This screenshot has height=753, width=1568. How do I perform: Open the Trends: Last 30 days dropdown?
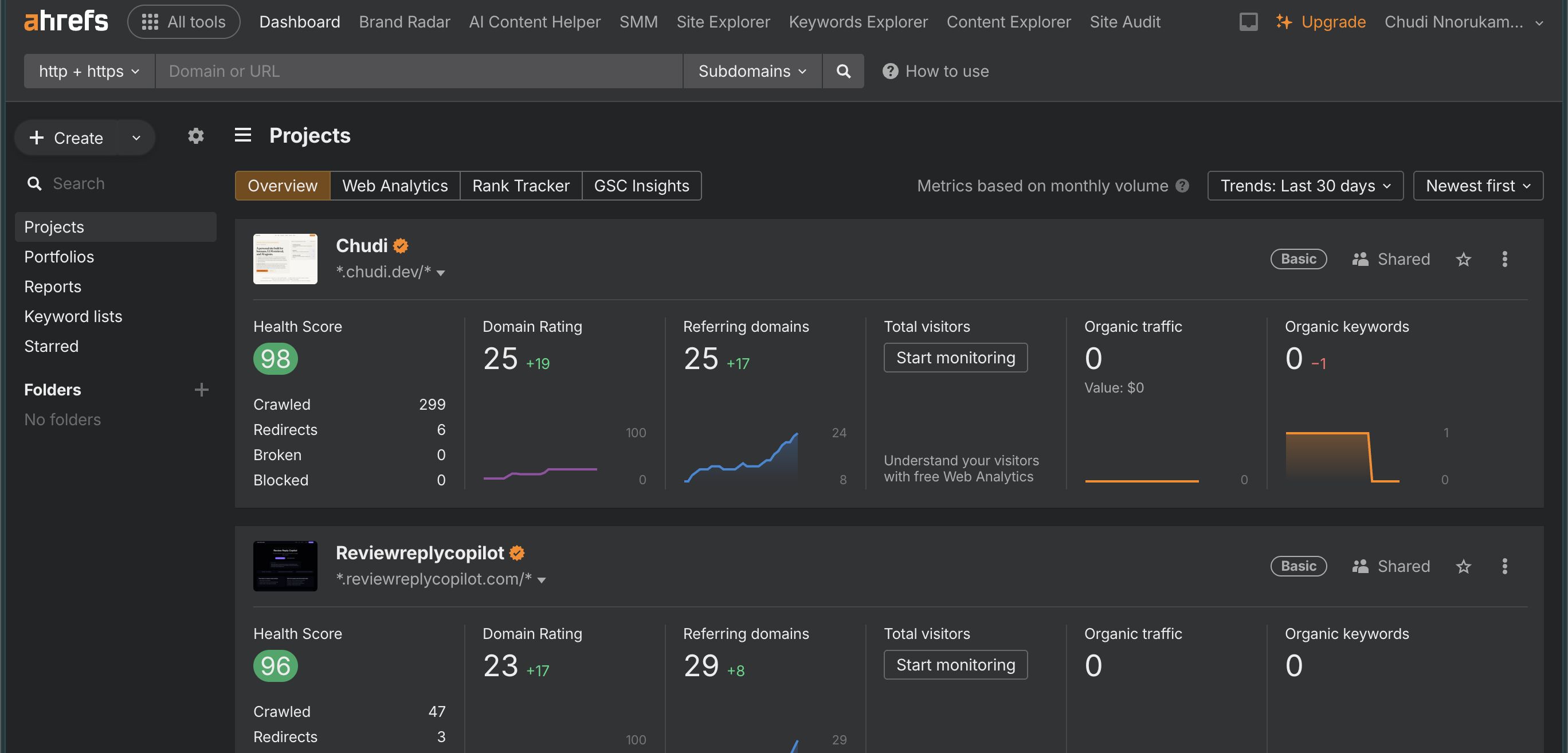click(x=1305, y=186)
